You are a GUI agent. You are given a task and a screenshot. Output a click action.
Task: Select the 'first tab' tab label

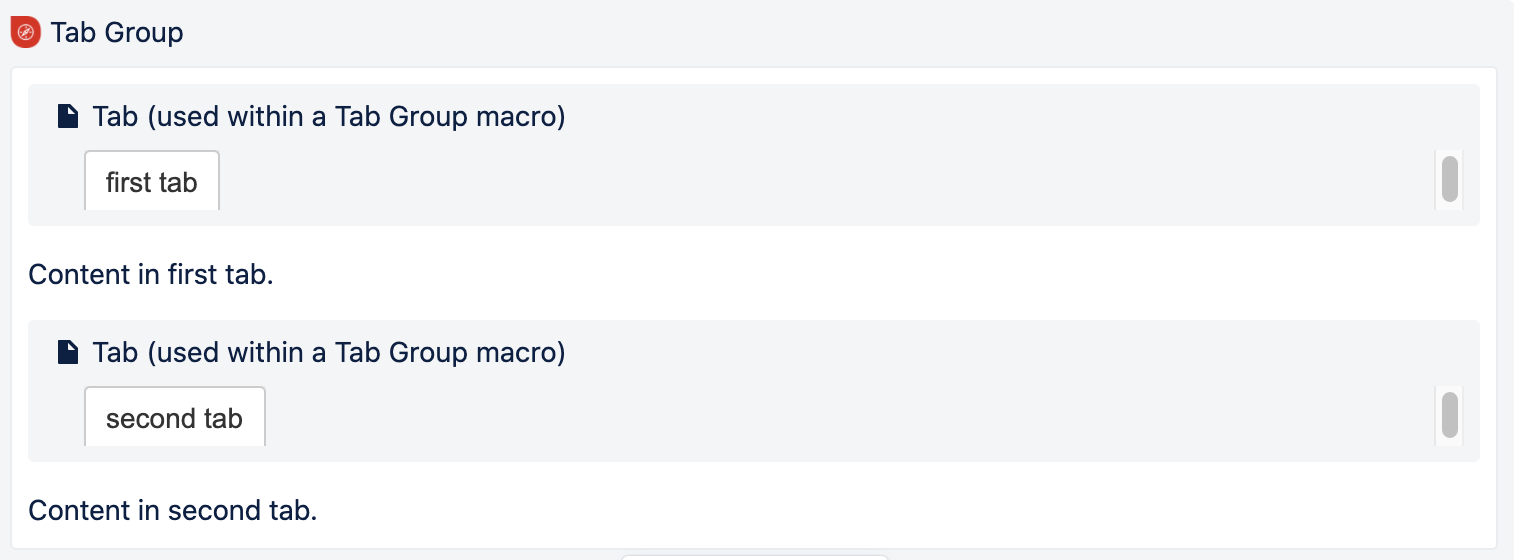click(x=152, y=183)
